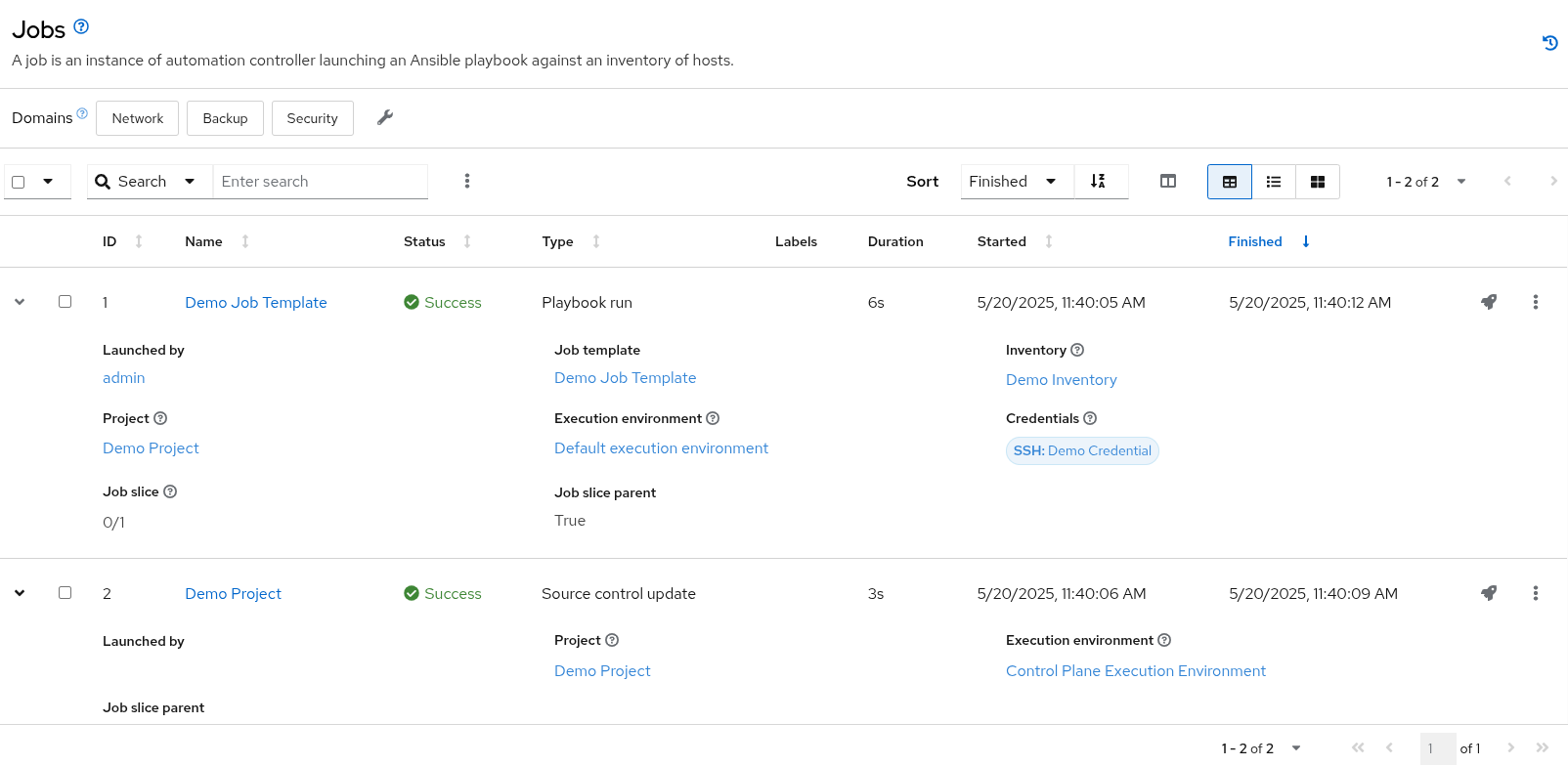Toggle the select all jobs checkbox
This screenshot has width=1568, height=766.
coord(19,182)
